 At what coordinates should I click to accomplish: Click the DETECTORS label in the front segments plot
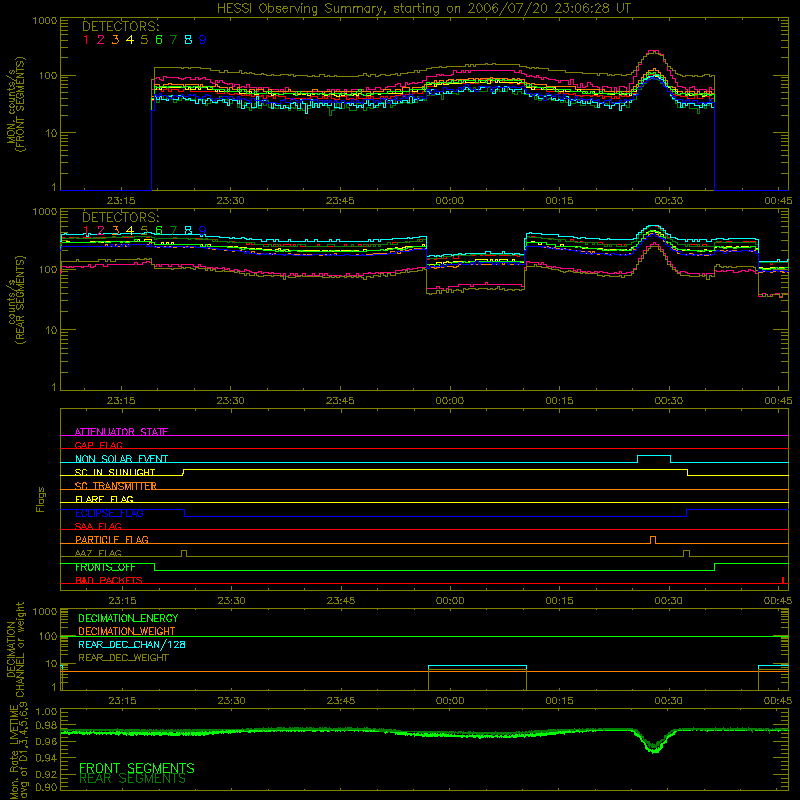coord(121,26)
